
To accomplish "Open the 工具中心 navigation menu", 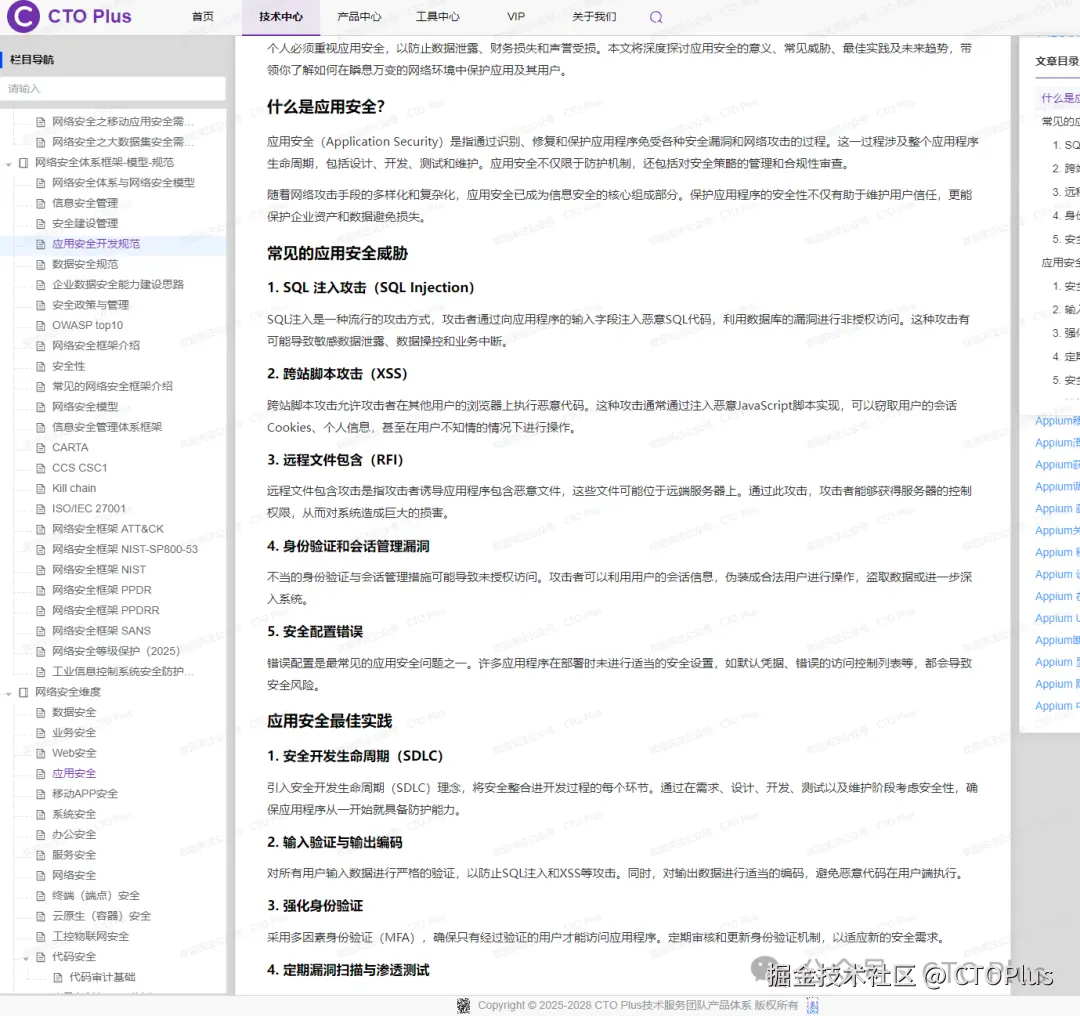I will pos(439,16).
